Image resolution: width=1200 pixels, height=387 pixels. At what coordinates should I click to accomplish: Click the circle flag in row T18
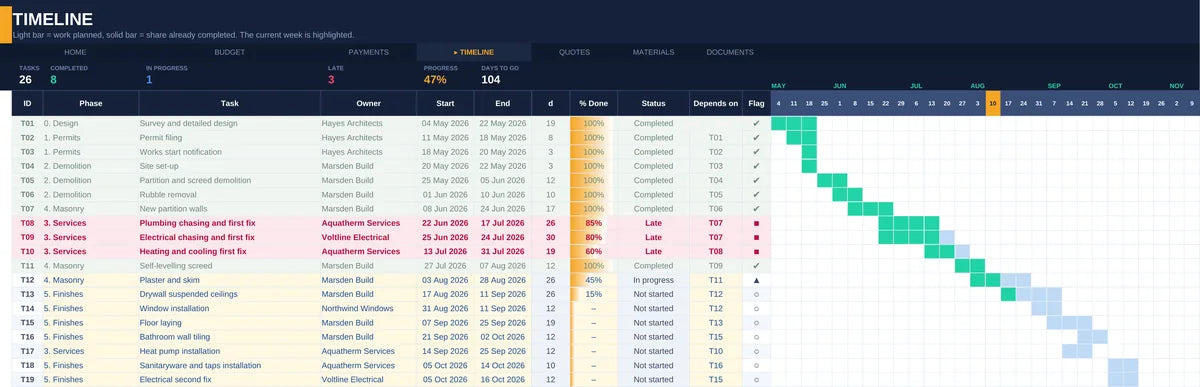(x=756, y=366)
